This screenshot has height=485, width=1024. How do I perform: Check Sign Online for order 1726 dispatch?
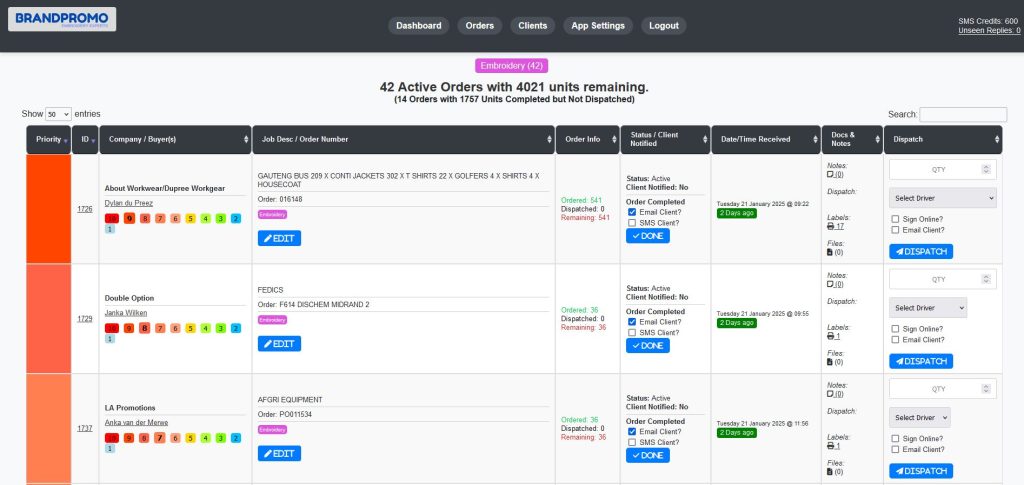pyautogui.click(x=895, y=219)
